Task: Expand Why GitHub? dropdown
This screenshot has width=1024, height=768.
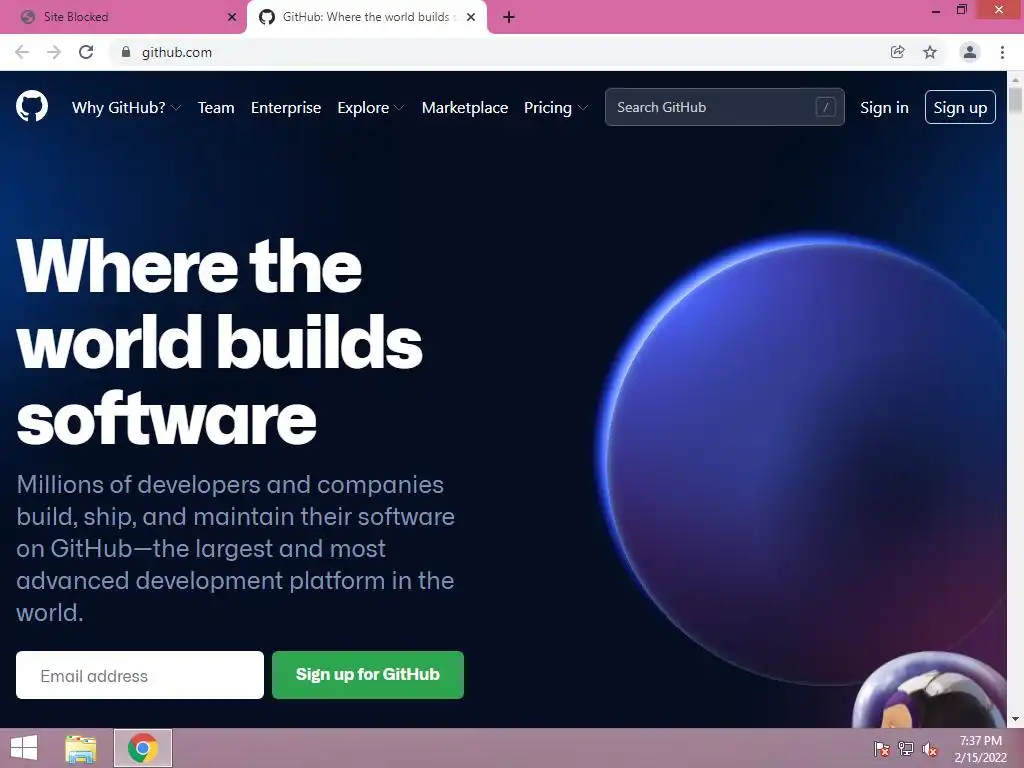Action: coord(126,108)
